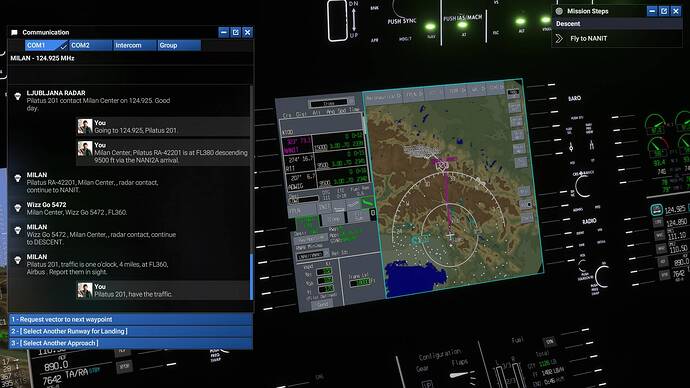Click the magenta active waypoint row on MFD
690x388 pixels.
coord(323,145)
